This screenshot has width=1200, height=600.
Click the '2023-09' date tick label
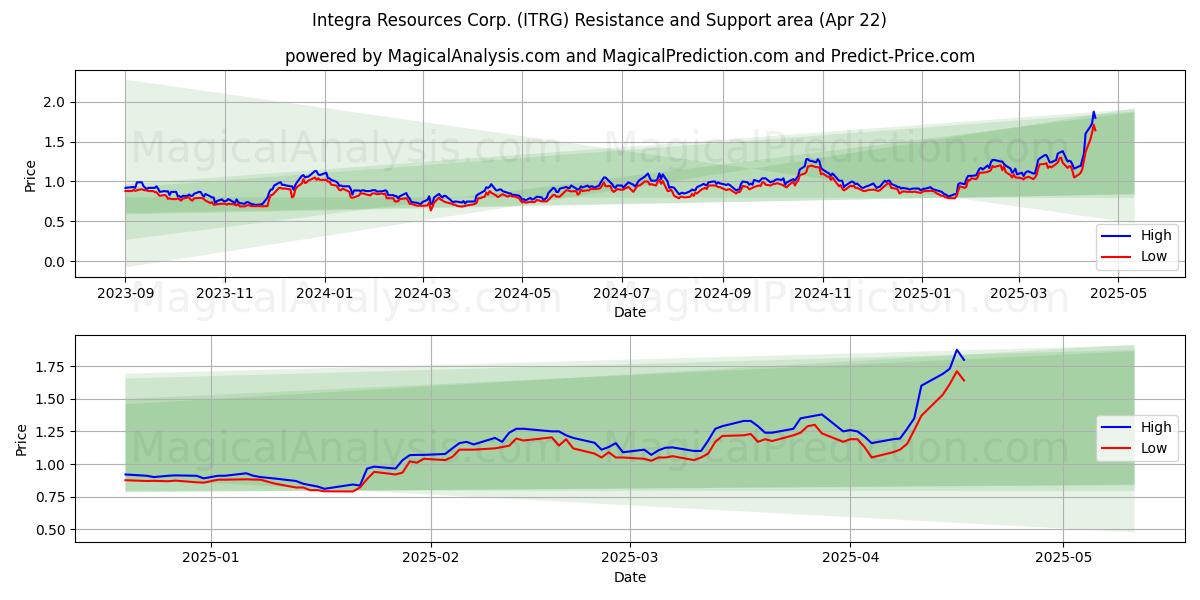tap(125, 294)
